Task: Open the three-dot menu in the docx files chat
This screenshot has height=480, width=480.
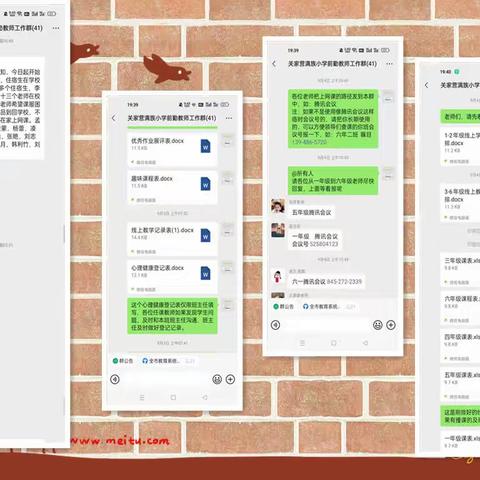Action: coord(229,118)
